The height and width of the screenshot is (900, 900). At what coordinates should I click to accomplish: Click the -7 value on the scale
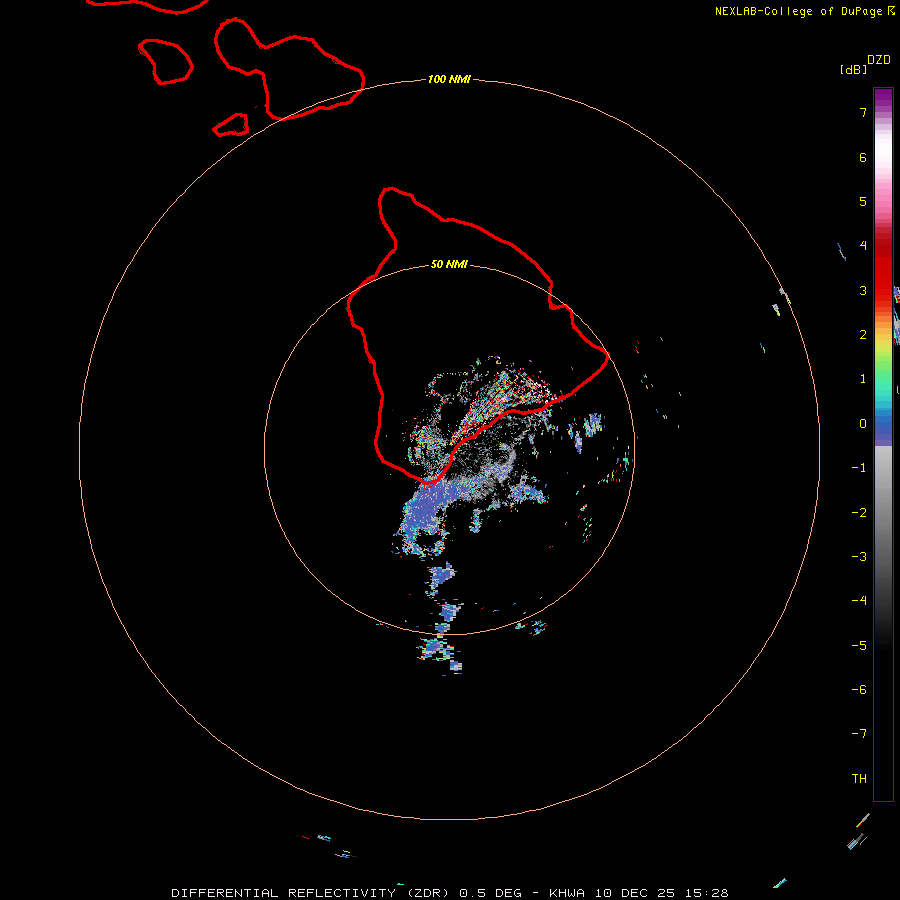pyautogui.click(x=859, y=734)
